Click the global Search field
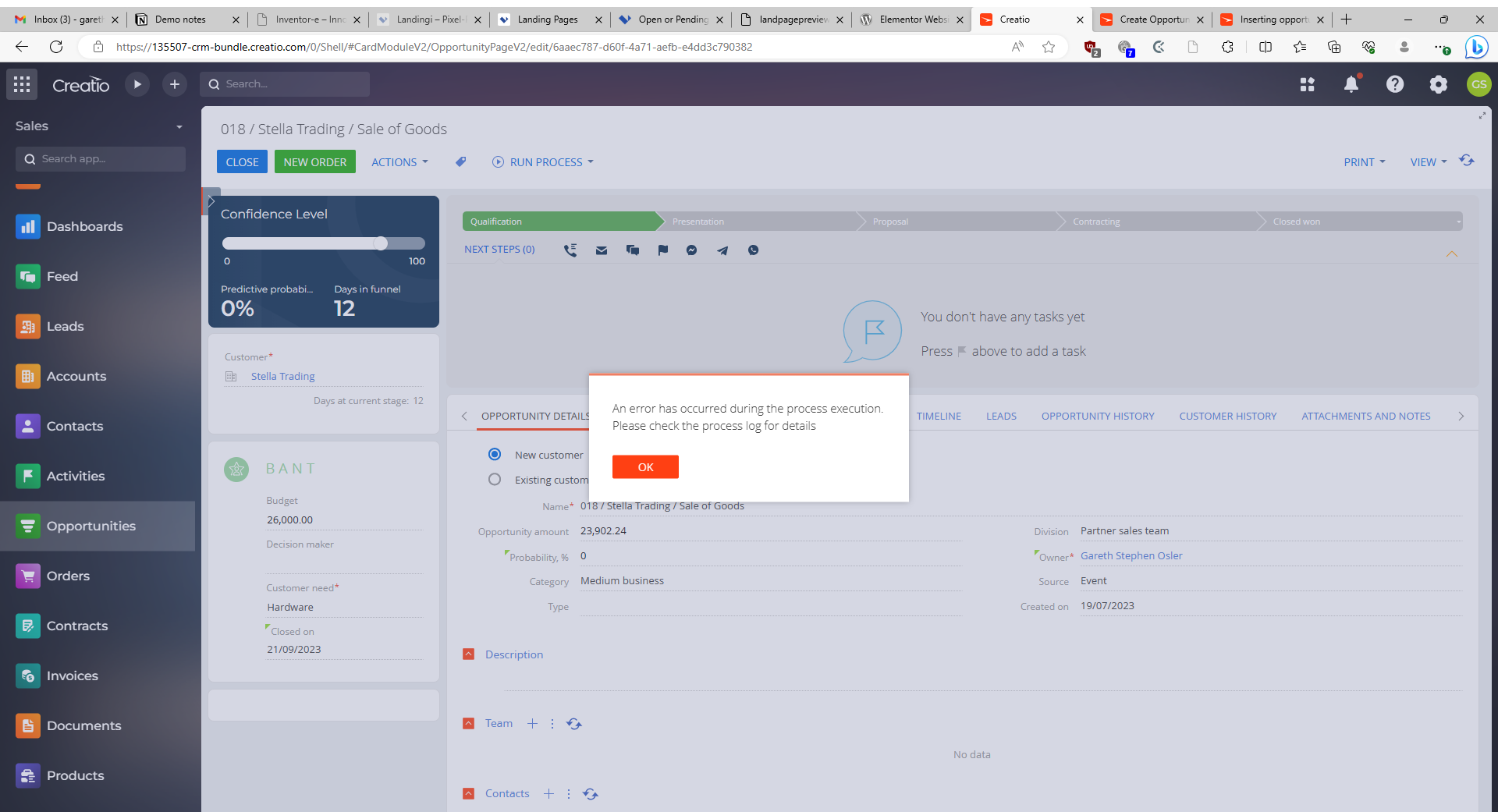This screenshot has width=1498, height=812. point(285,84)
